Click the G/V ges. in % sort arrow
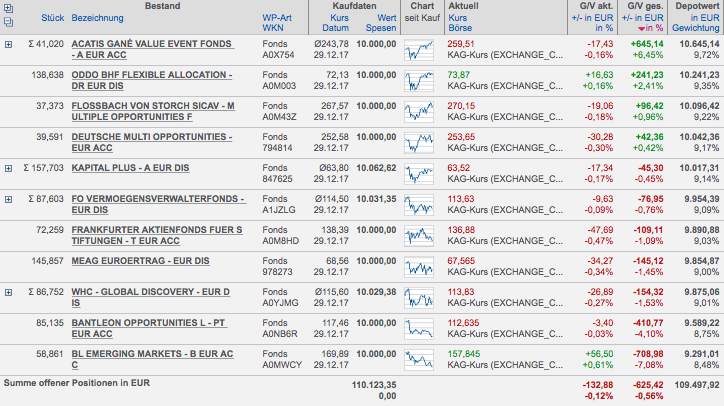Image resolution: width=724 pixels, height=406 pixels. point(641,29)
